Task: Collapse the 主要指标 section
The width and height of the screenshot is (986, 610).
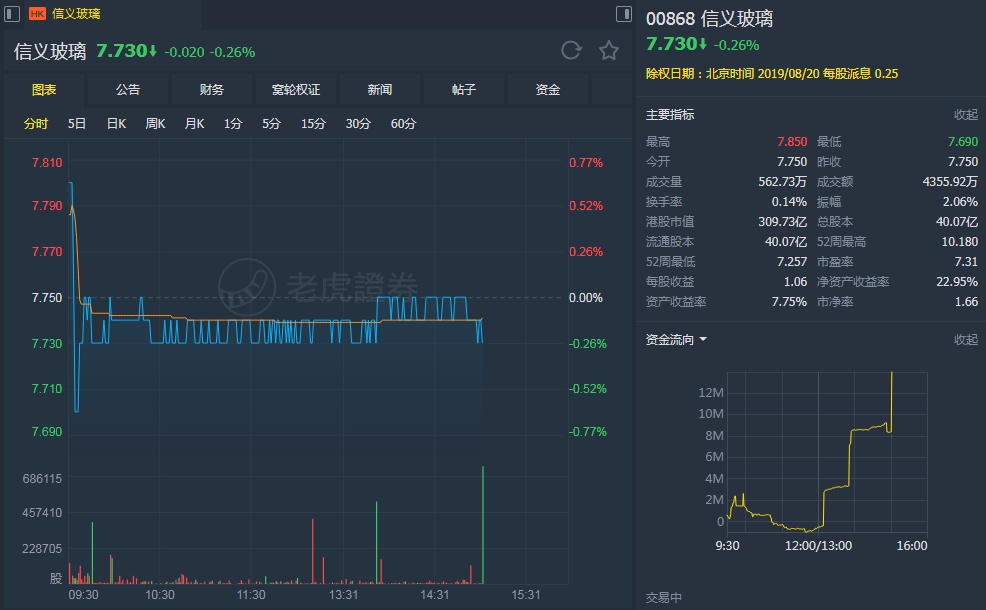Action: [x=965, y=114]
